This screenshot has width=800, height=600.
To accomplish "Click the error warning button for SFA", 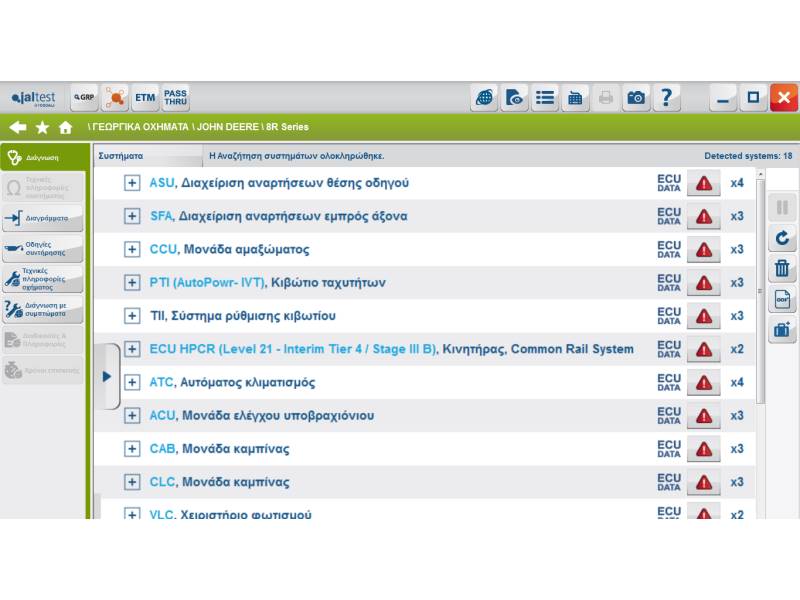I will (x=704, y=216).
